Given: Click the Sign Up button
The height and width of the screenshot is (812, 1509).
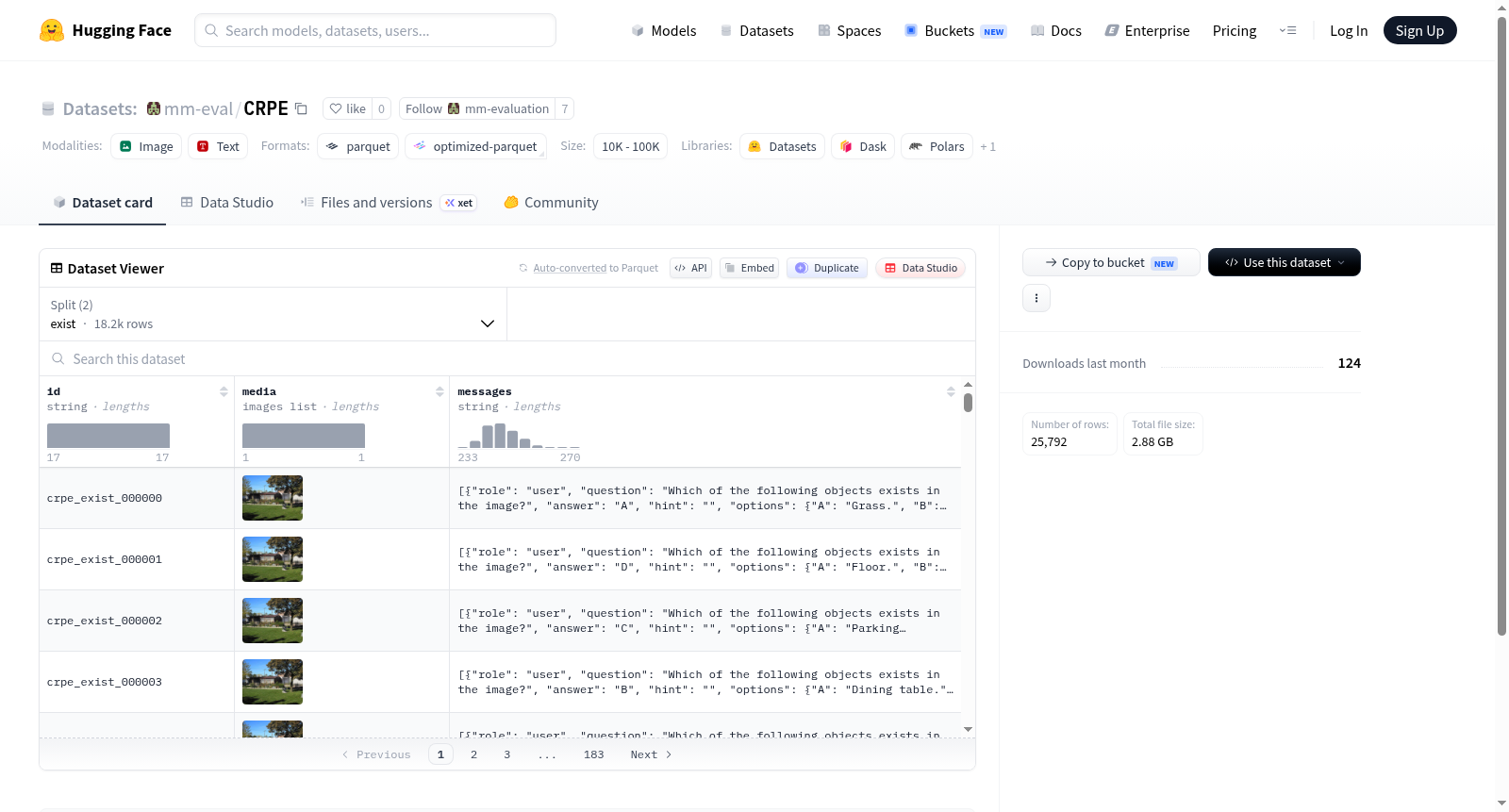Looking at the screenshot, I should click(1419, 30).
